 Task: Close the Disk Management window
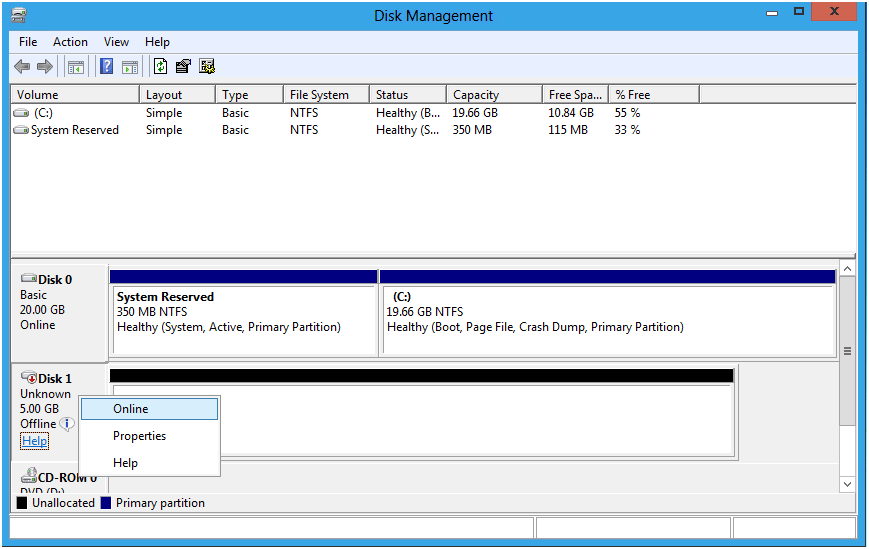pos(834,12)
